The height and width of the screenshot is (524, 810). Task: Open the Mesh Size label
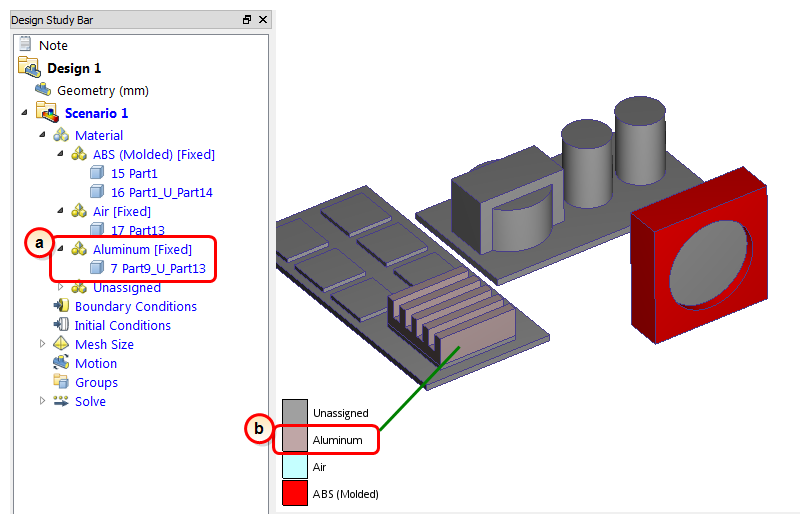[104, 345]
